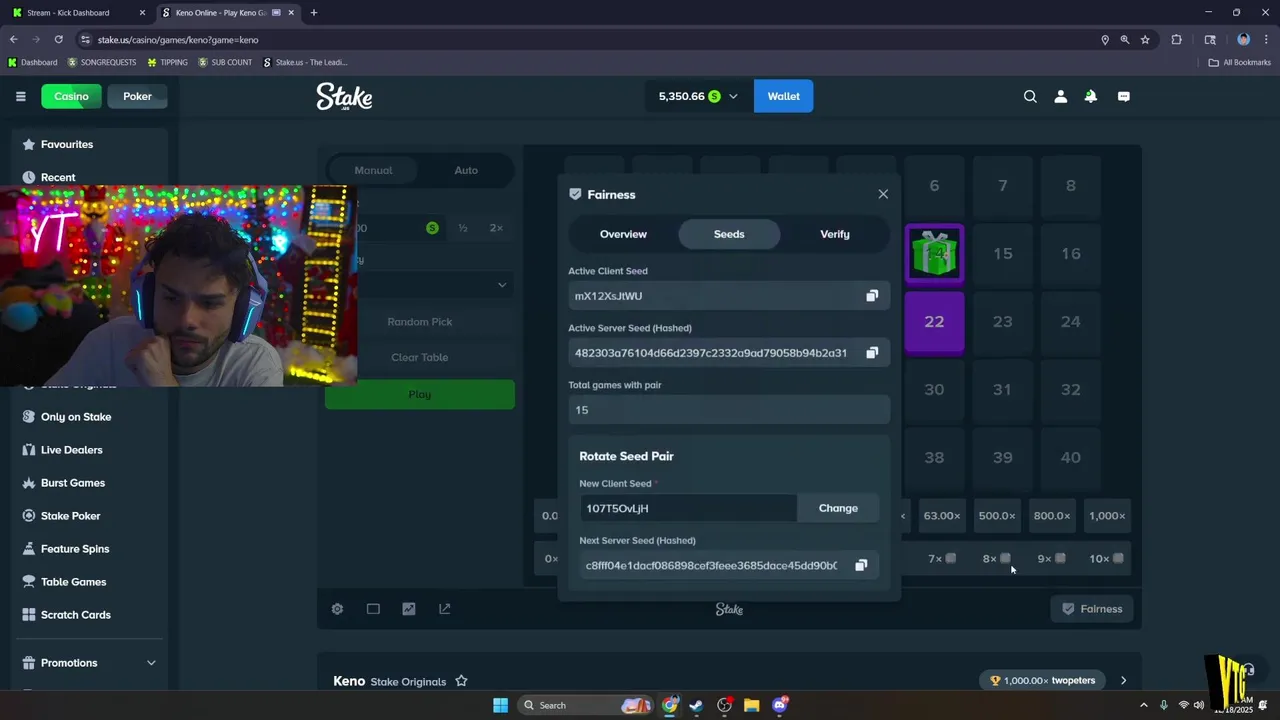Viewport: 1280px width, 720px height.
Task: Open live stats chart icon
Action: coord(409,609)
